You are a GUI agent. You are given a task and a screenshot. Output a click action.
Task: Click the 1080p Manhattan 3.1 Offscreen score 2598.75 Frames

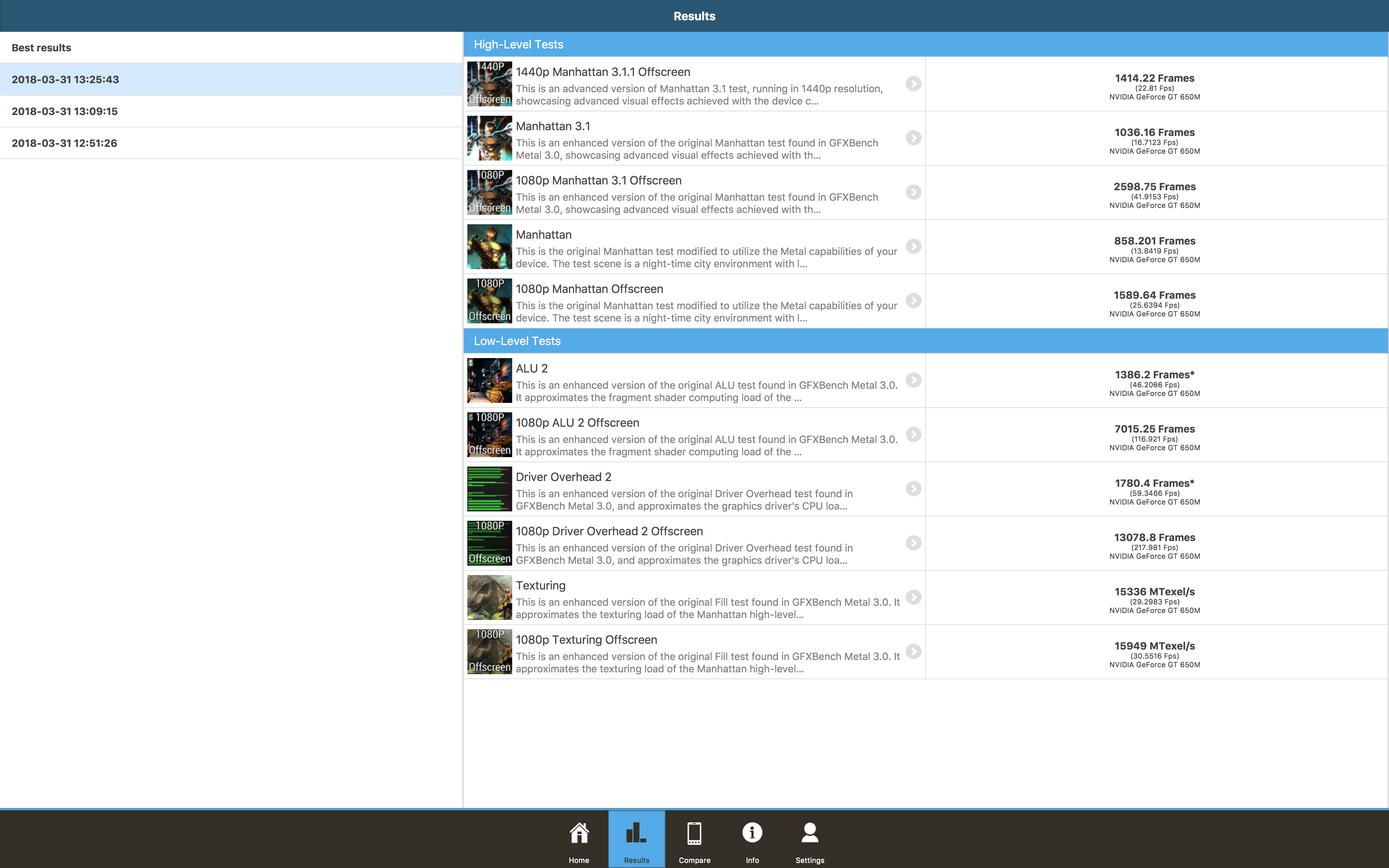[x=1154, y=187]
